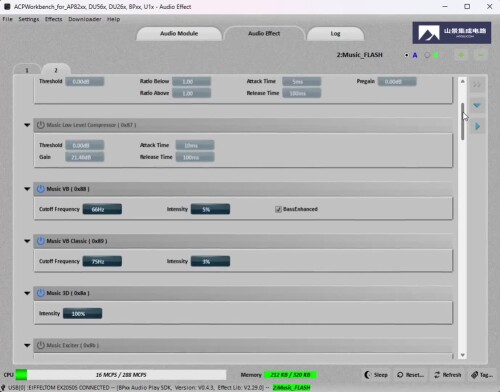Click Low Level Compressor Gain 21.40dB field
Screen dimensions: 500x392
[x=85, y=157]
